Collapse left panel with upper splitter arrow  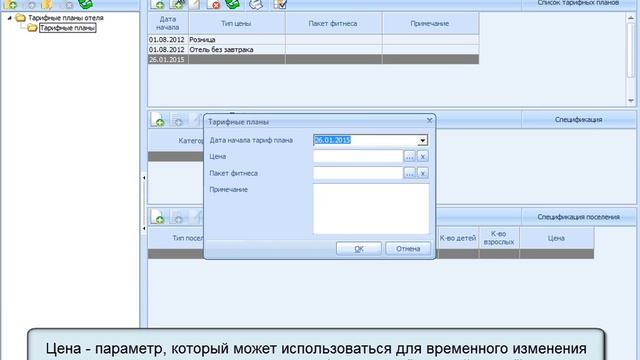tap(144, 178)
